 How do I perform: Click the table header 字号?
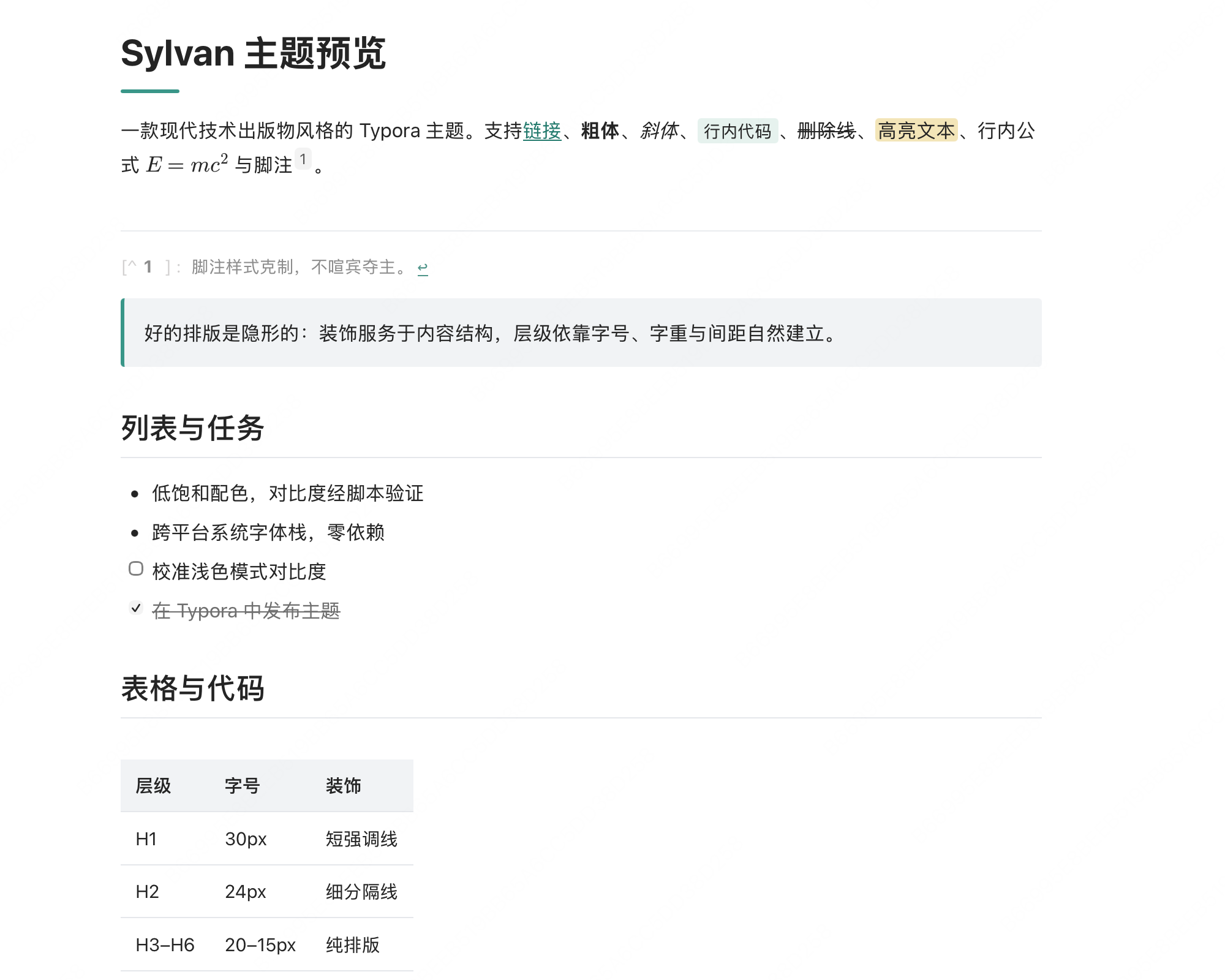tap(243, 786)
